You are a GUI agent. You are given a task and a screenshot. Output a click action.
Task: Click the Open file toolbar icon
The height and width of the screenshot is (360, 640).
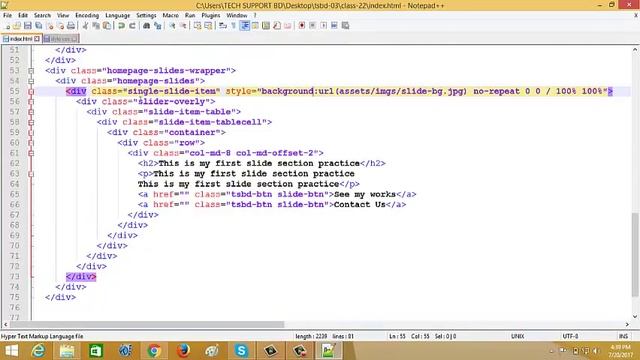[17, 26]
